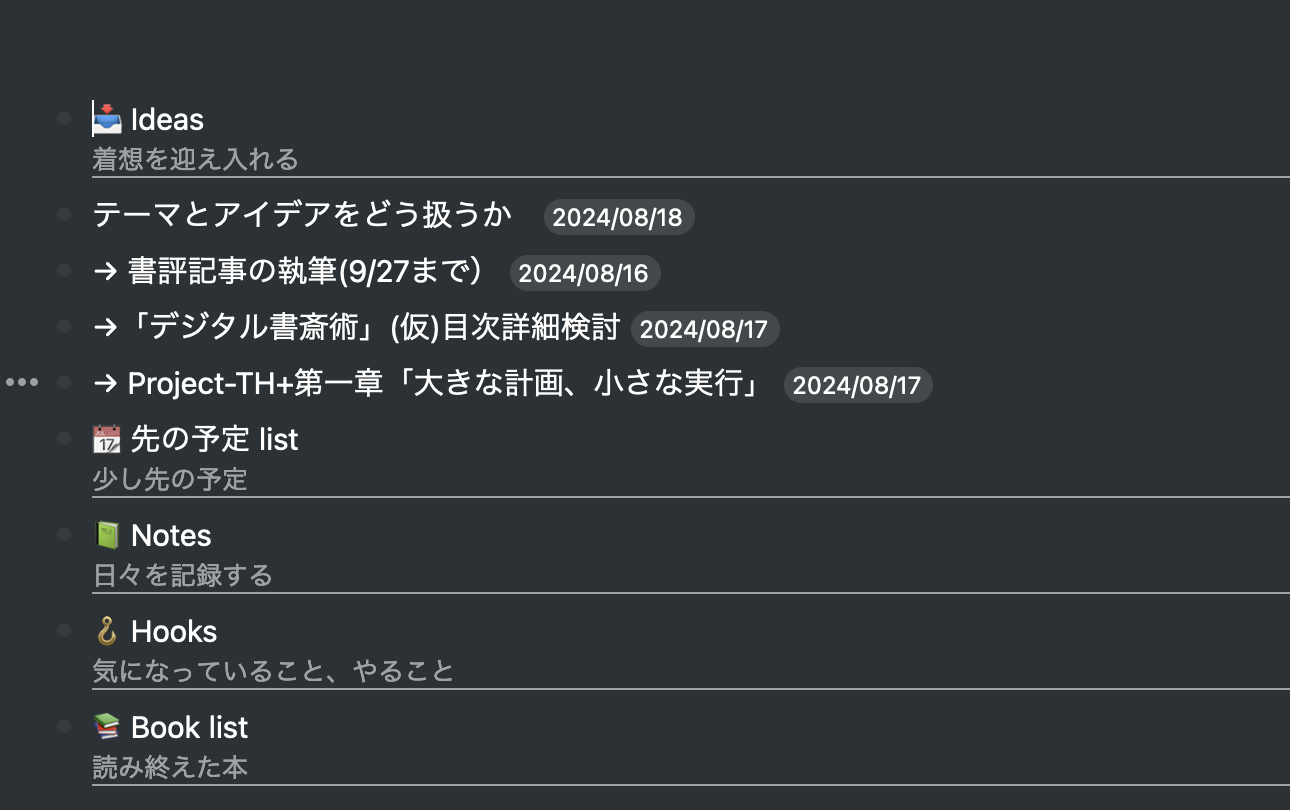Image resolution: width=1290 pixels, height=810 pixels.
Task: Click the 📅 calendar icon on 先の予定 list
Action: click(105, 439)
